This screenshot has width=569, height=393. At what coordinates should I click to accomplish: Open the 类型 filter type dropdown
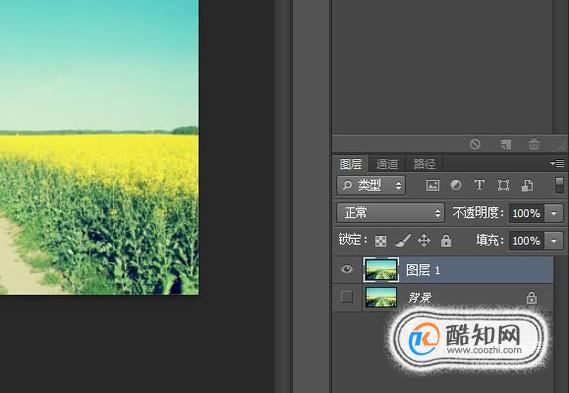pyautogui.click(x=371, y=185)
